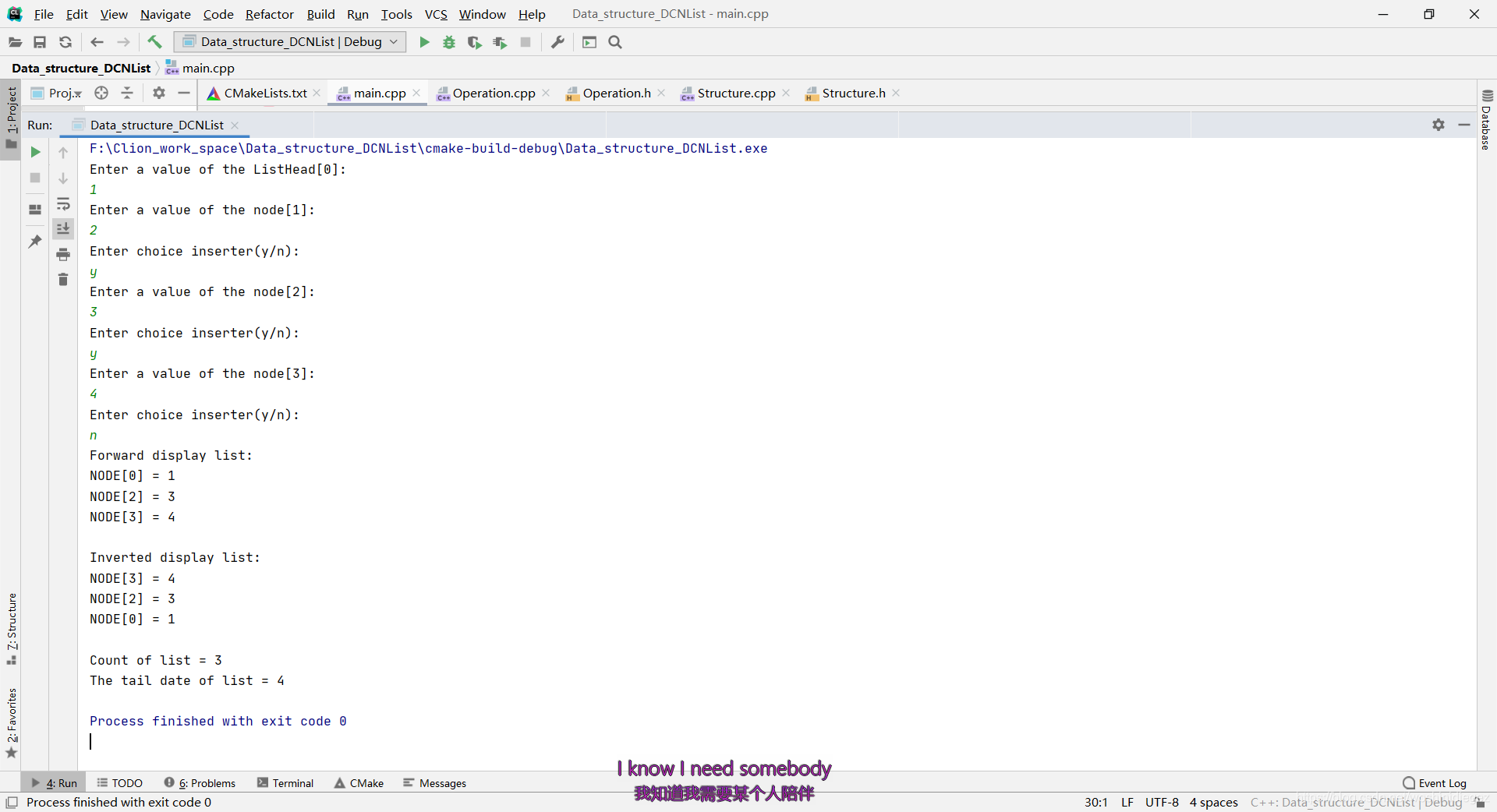
Task: Navigate forward with right arrow
Action: pos(123,42)
